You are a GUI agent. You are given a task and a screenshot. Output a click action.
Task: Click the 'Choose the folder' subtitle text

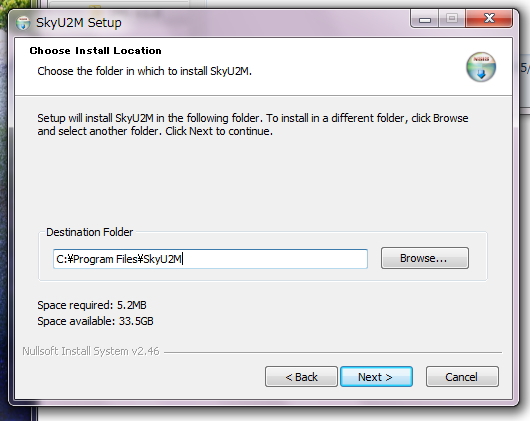pyautogui.click(x=144, y=71)
